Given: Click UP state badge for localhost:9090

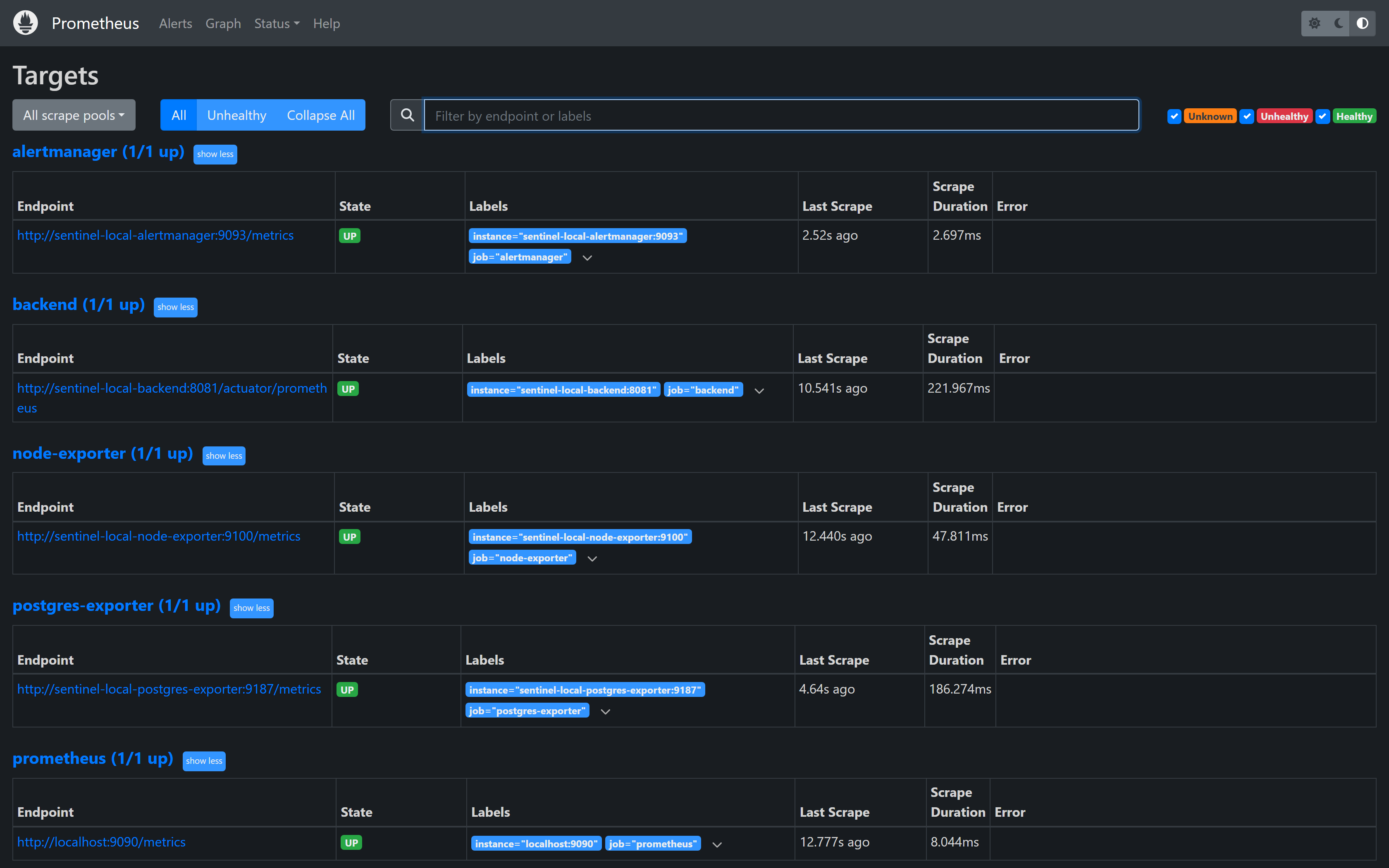Looking at the screenshot, I should click(x=351, y=843).
